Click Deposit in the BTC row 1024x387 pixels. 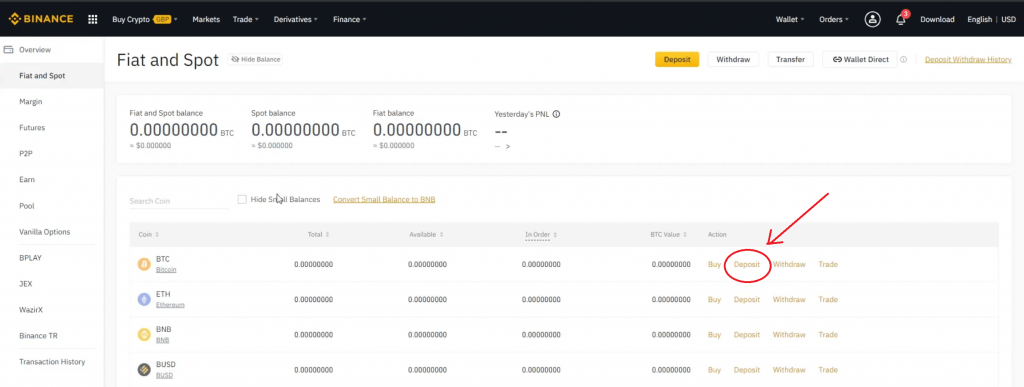coord(746,264)
